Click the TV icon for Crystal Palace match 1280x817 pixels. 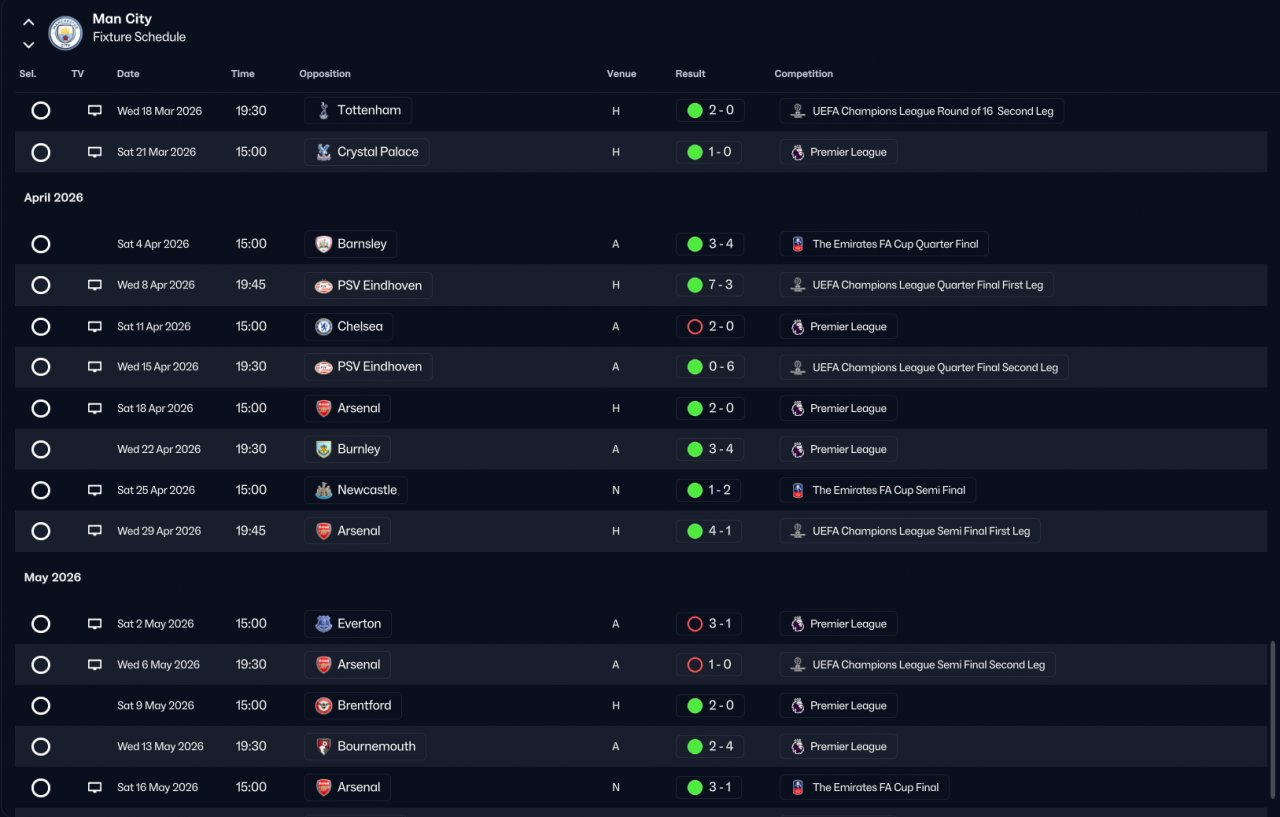coord(95,152)
